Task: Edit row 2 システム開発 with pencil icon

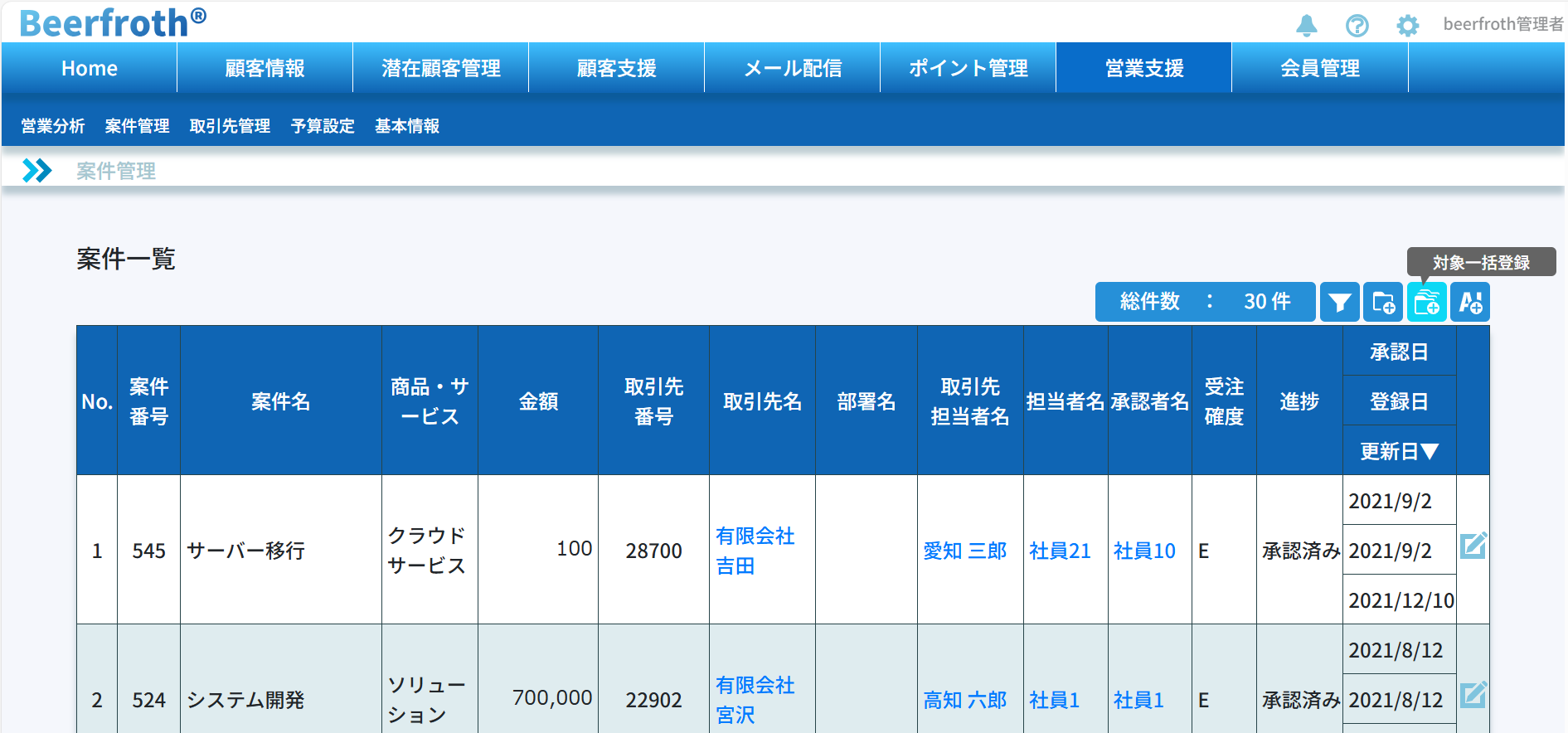Action: [1473, 695]
